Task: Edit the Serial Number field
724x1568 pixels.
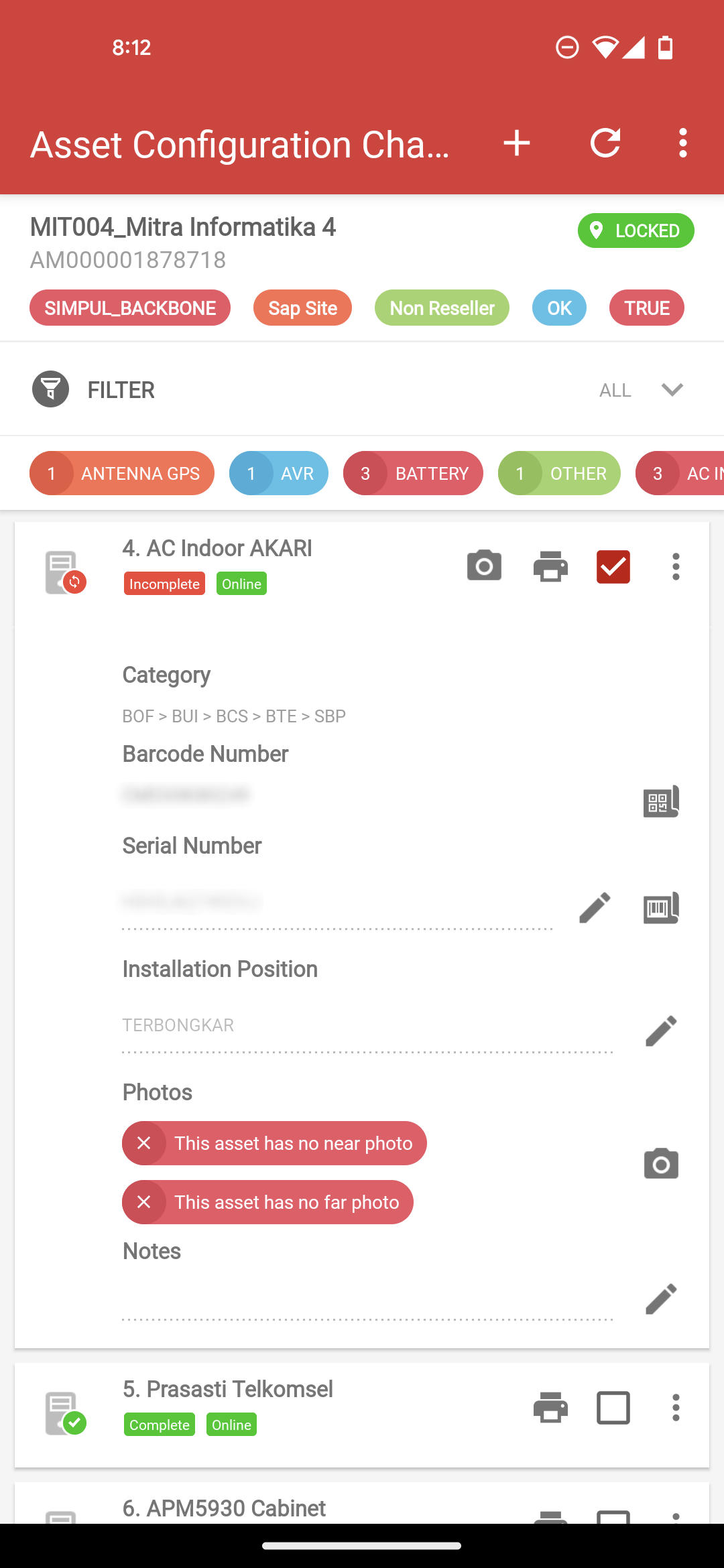Action: [x=595, y=908]
